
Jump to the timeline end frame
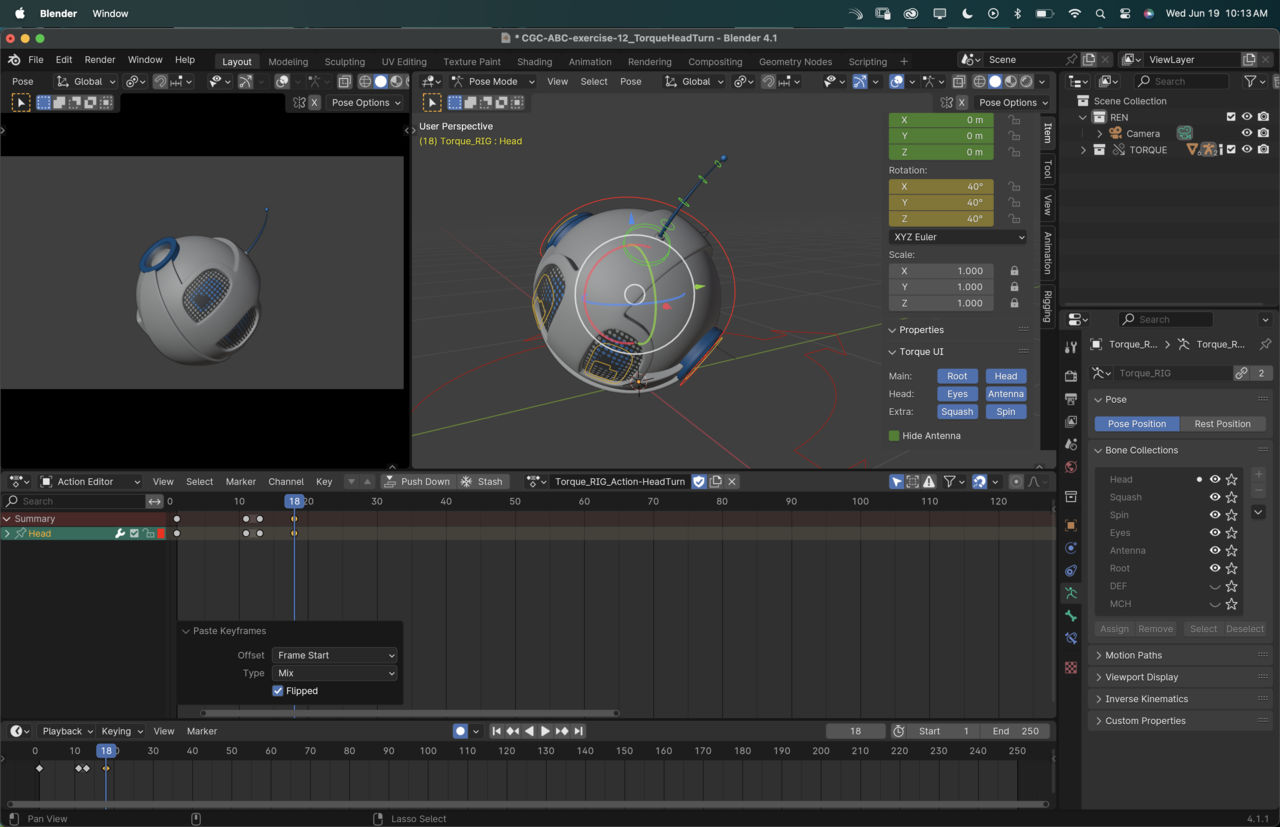pyautogui.click(x=578, y=731)
